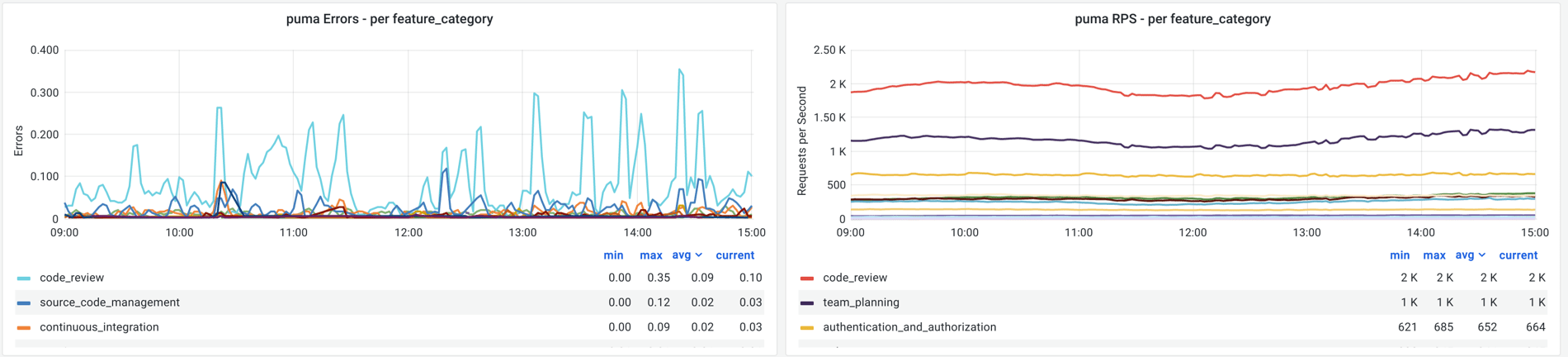The width and height of the screenshot is (1568, 357).
Task: Click yellow authentication_and_authorization legend color icon
Action: pos(806,328)
